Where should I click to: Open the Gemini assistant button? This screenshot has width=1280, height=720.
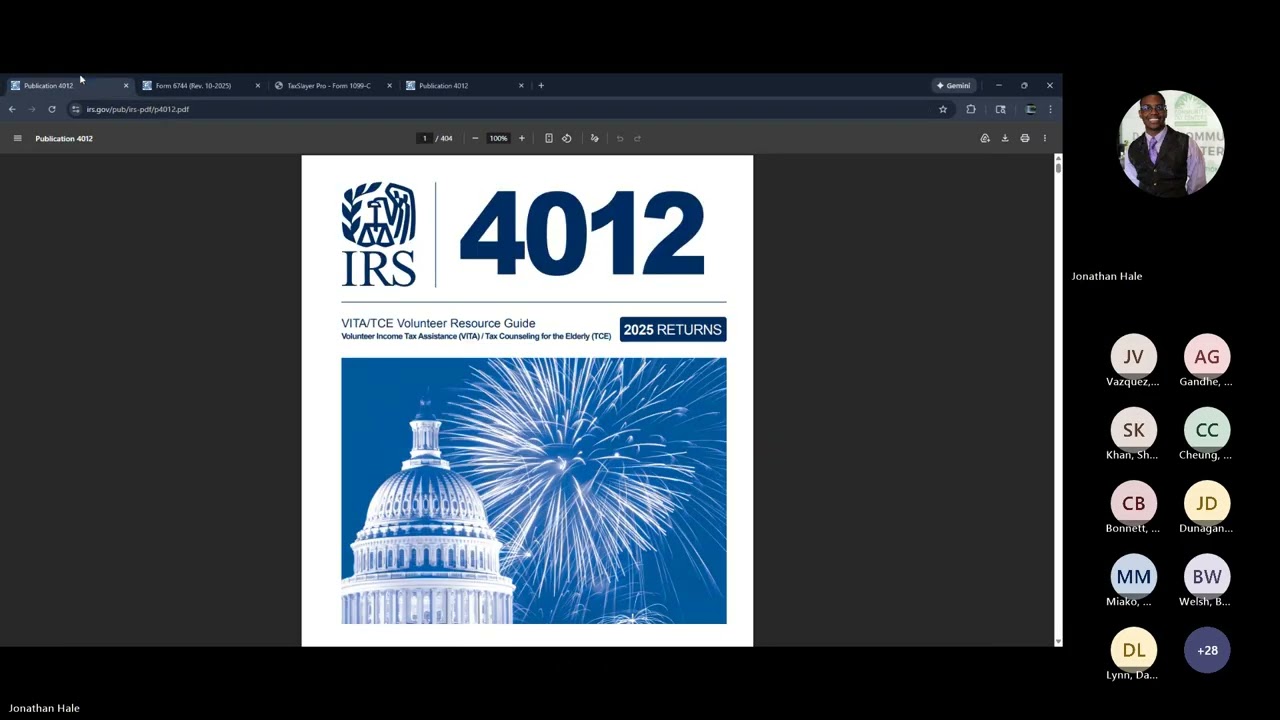coord(953,85)
